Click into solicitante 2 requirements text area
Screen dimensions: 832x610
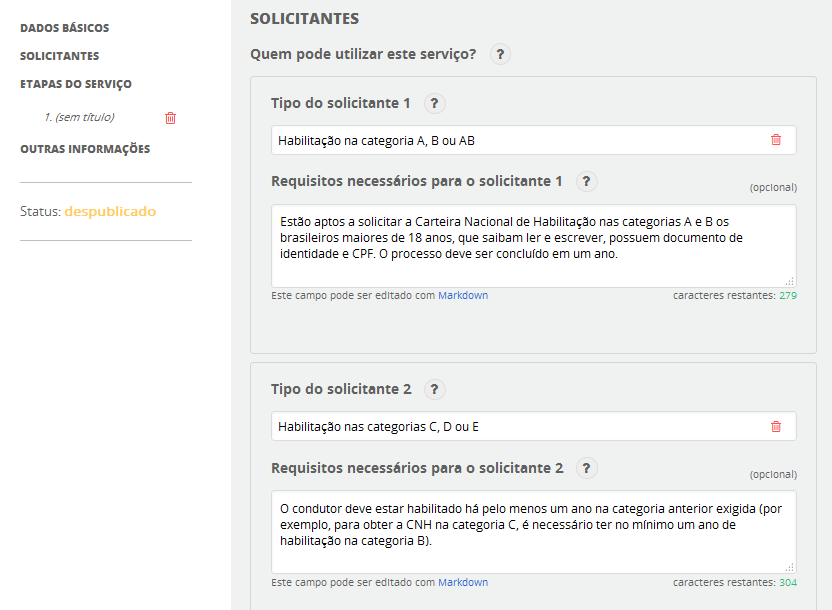(x=533, y=532)
